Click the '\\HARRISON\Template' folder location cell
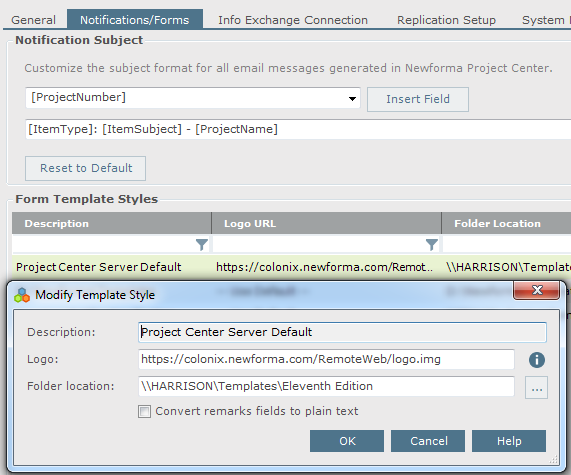 click(507, 267)
